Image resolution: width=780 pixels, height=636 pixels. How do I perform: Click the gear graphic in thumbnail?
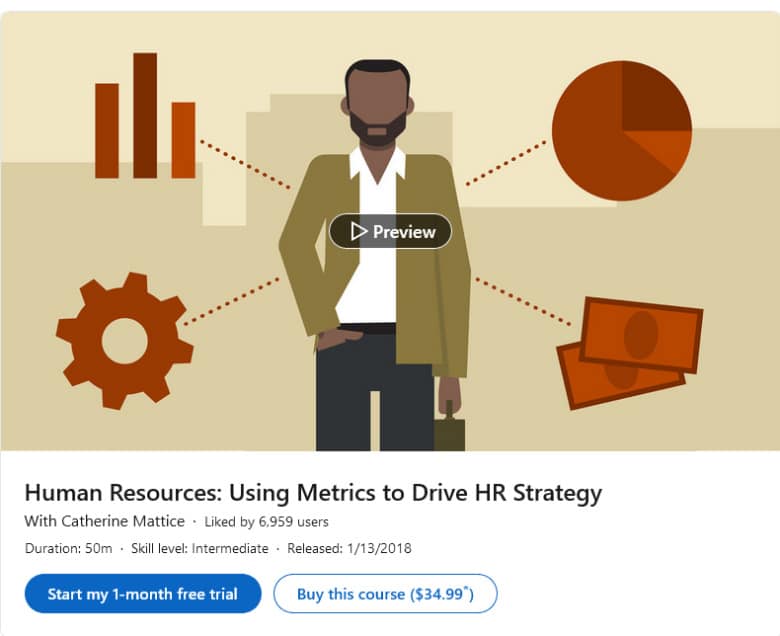pyautogui.click(x=124, y=341)
